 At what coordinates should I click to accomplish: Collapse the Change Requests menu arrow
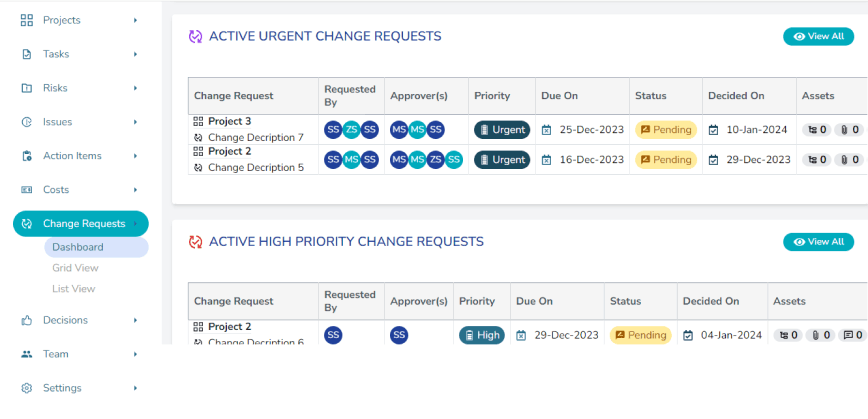pos(135,224)
